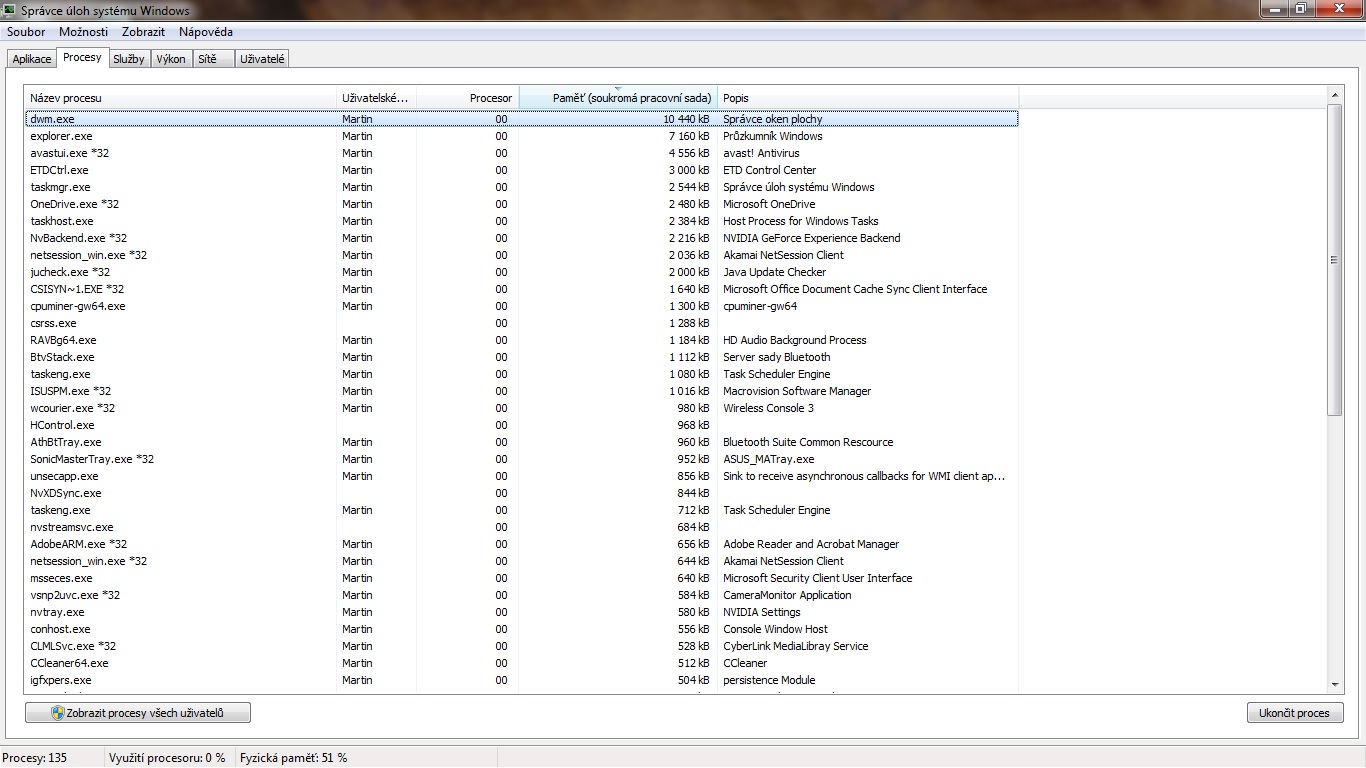Select the wcourier.exe *32 process
Screen dimensions: 1366x768
521,408
